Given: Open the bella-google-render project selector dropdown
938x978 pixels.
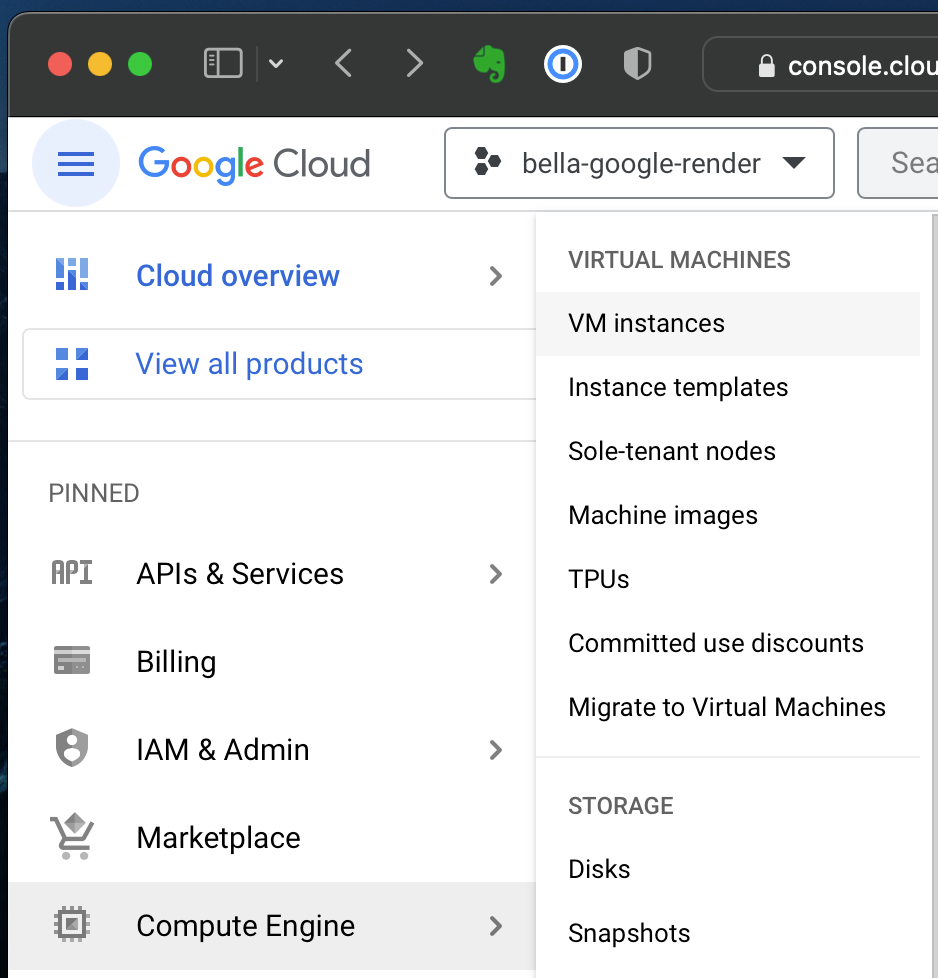Looking at the screenshot, I should pos(639,163).
